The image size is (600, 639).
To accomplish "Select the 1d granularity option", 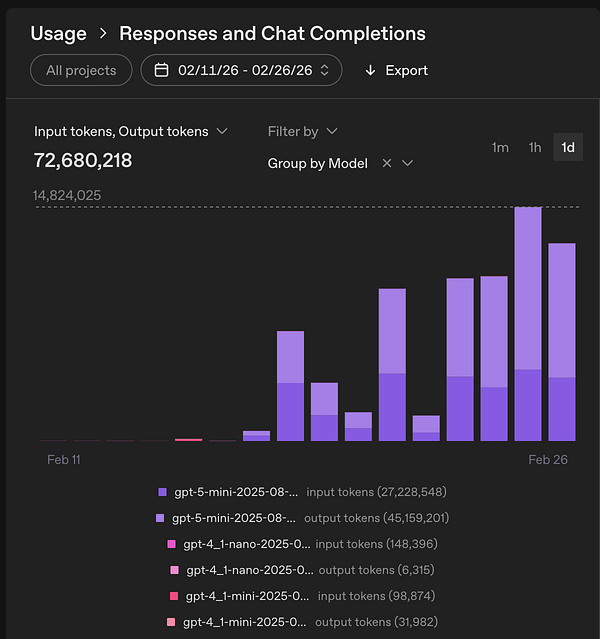I will [x=568, y=147].
